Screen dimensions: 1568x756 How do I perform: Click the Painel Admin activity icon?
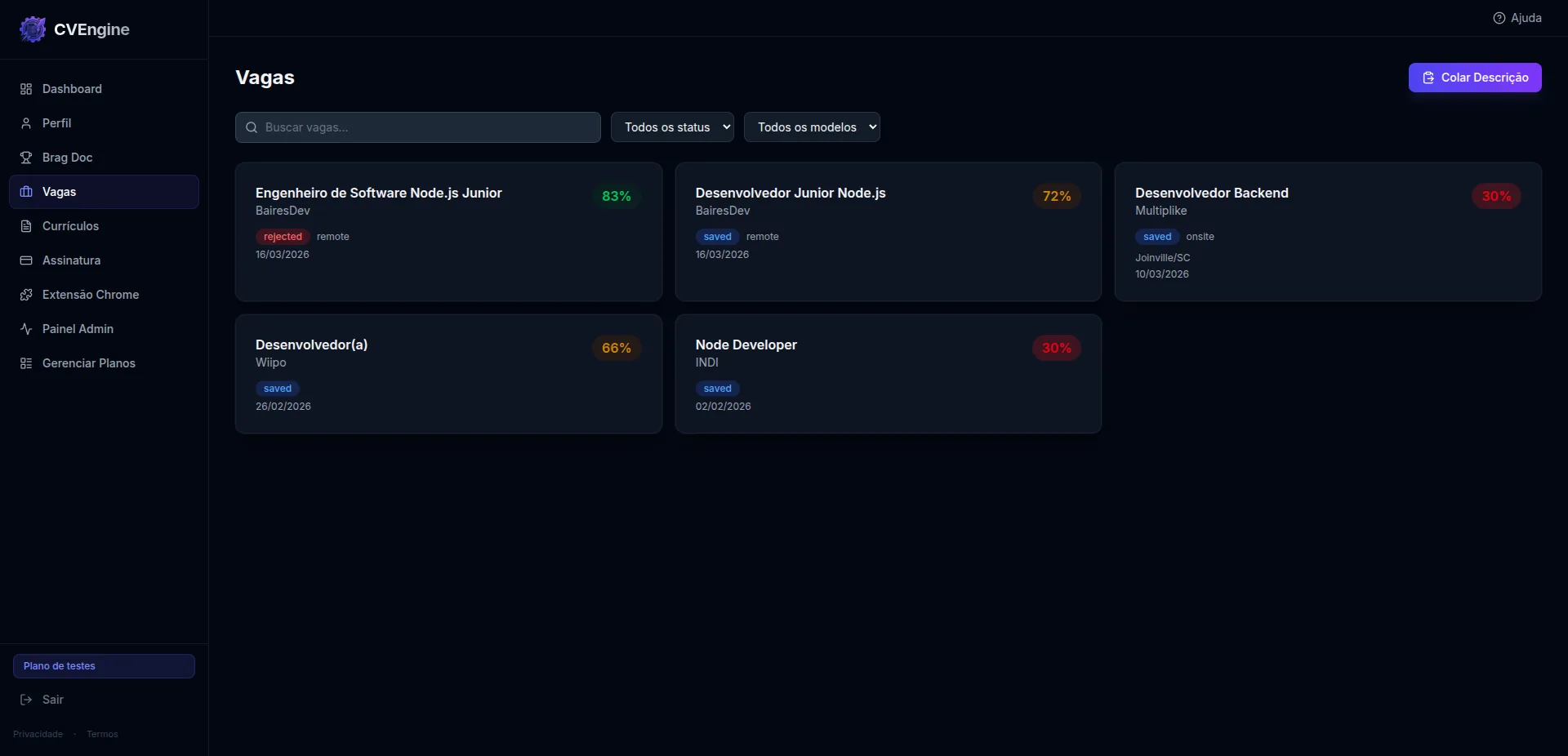coord(26,329)
